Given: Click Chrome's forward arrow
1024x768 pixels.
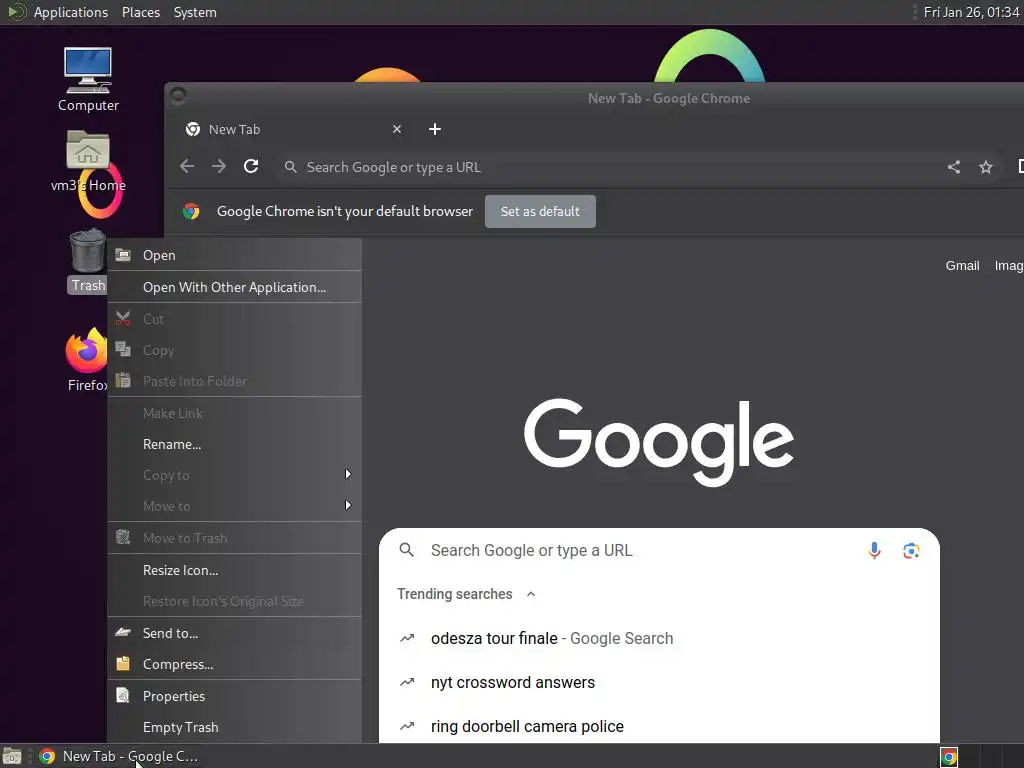Looking at the screenshot, I should point(219,167).
